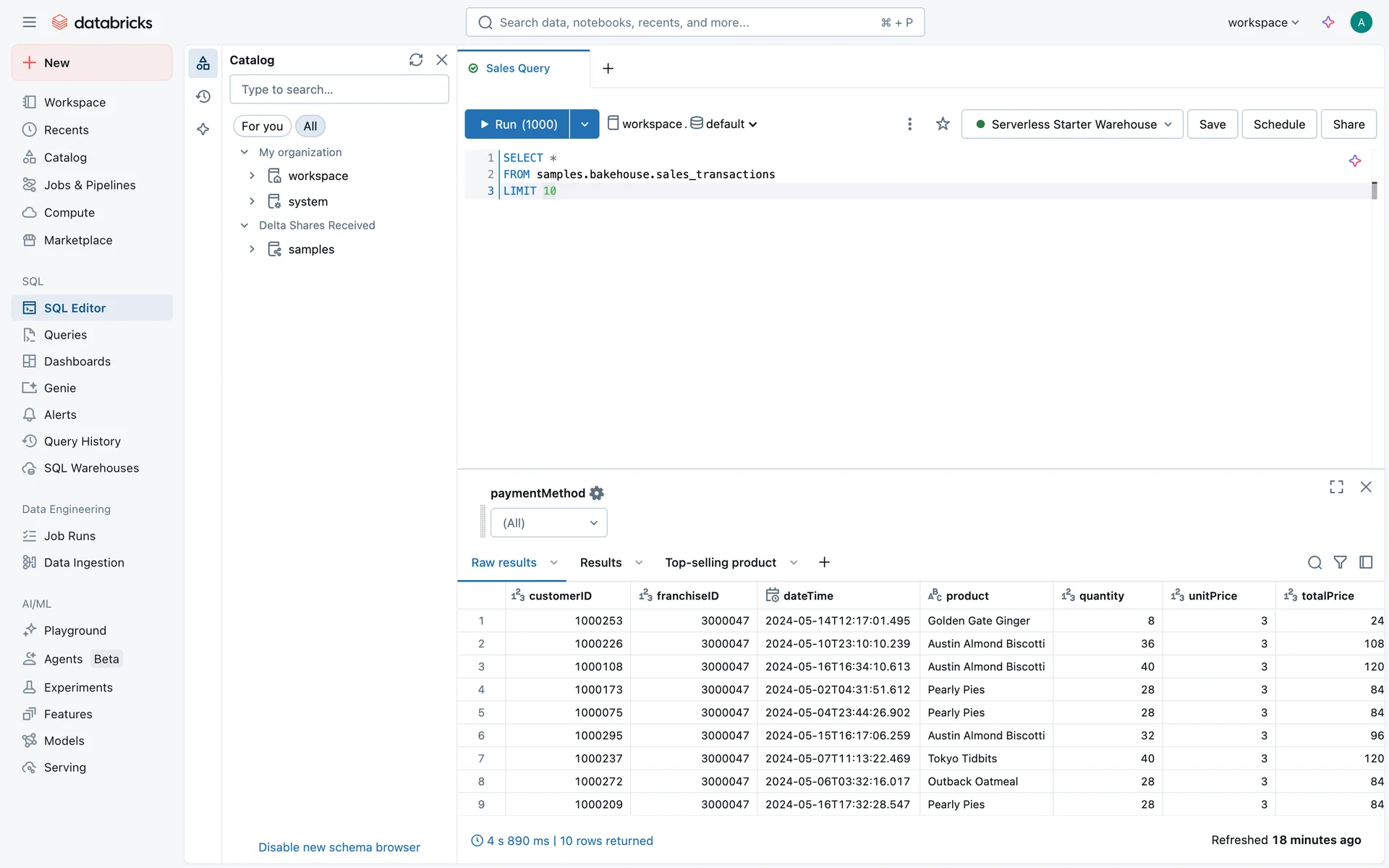1389x868 pixels.
Task: Open query history icon in side rail
Action: [203, 96]
